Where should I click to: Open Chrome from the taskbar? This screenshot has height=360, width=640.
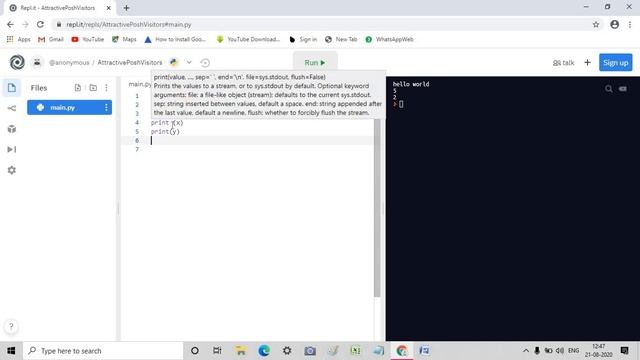coord(402,351)
